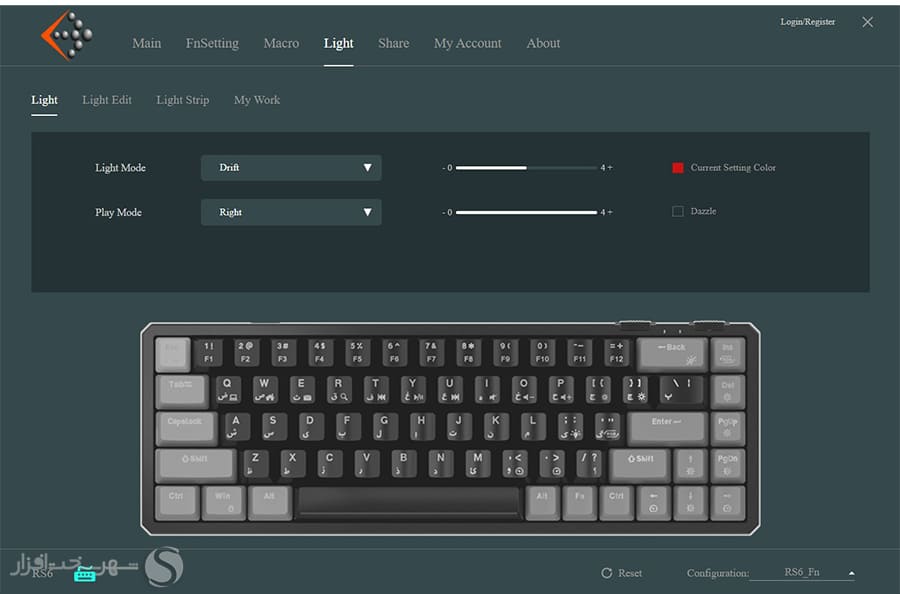Select the Back key on keyboard image
Viewport: 900px width, 594px height.
point(671,352)
